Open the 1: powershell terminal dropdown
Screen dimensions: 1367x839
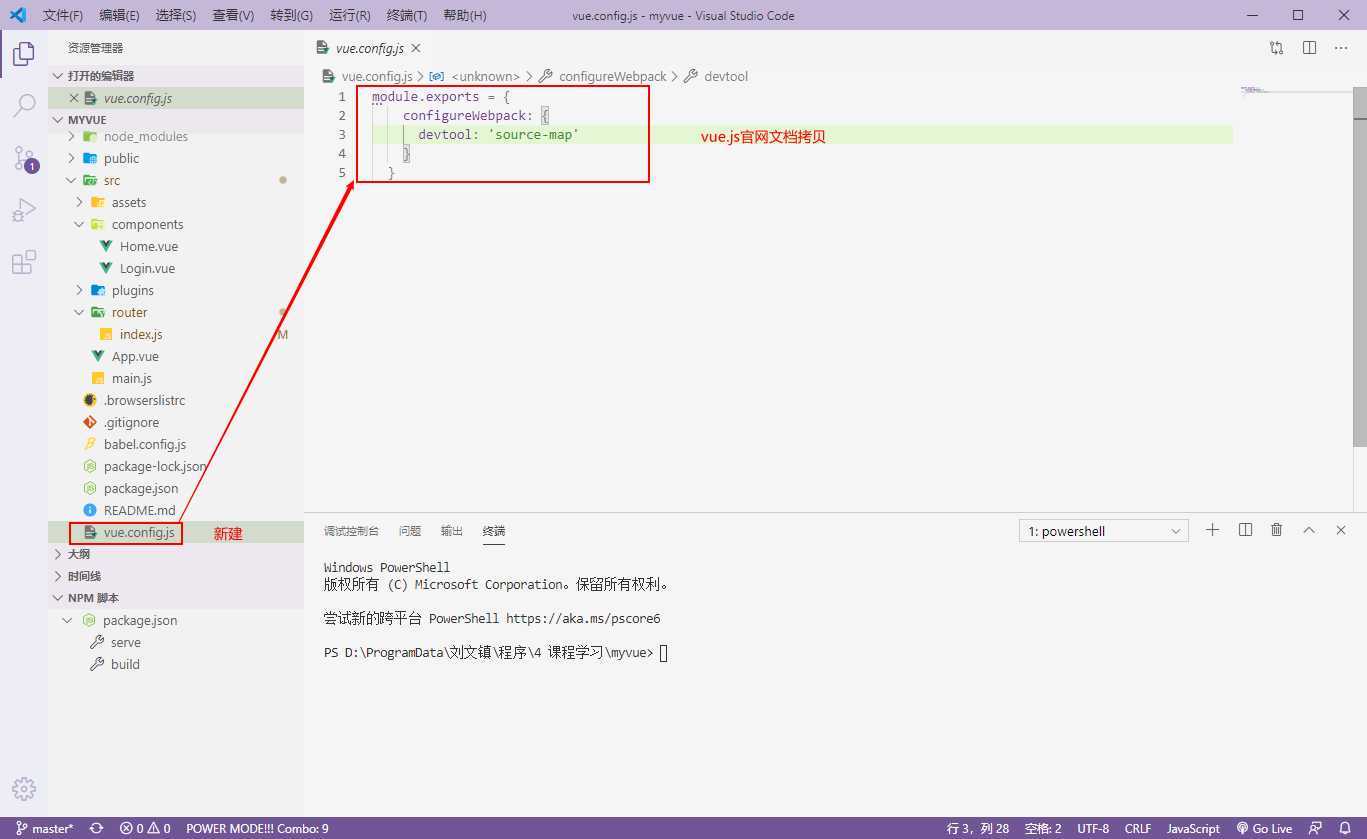point(1104,531)
